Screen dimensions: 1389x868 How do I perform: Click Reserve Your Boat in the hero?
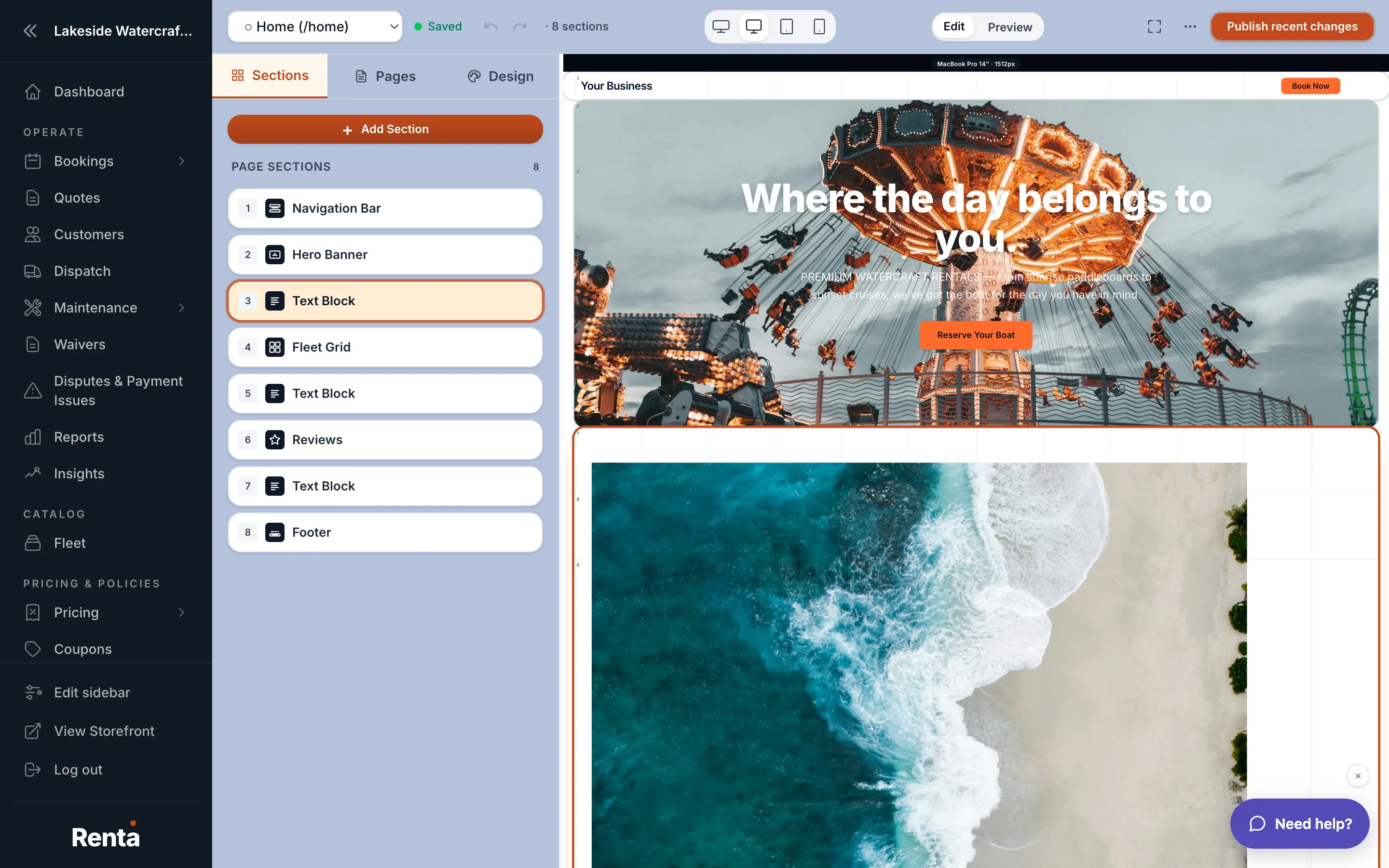pos(976,335)
